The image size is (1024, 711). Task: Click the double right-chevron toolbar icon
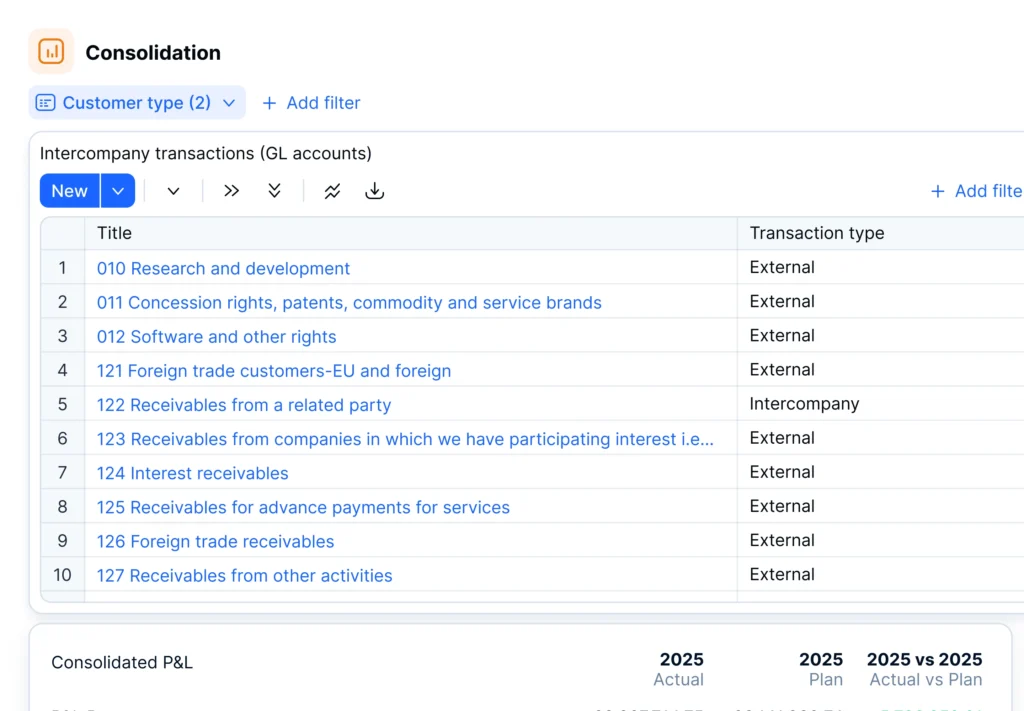231,190
